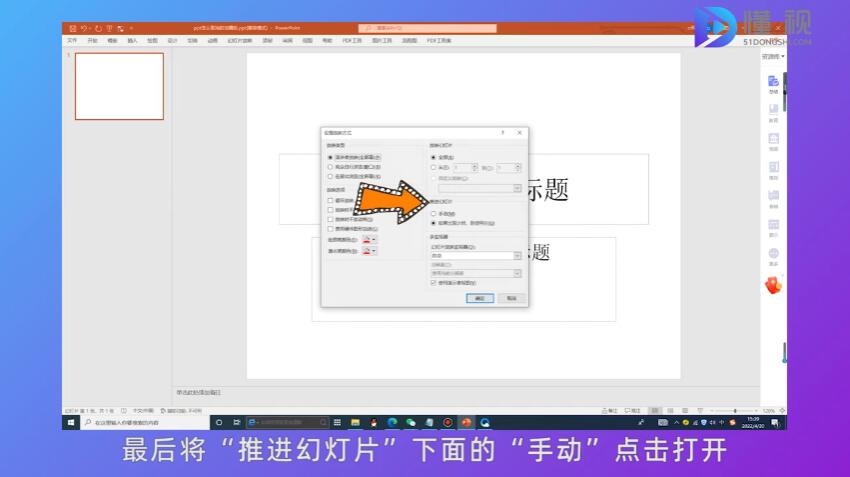Screen dimensions: 850x477
Task: Select slide 1 thumbnail in left panel
Action: (x=119, y=86)
